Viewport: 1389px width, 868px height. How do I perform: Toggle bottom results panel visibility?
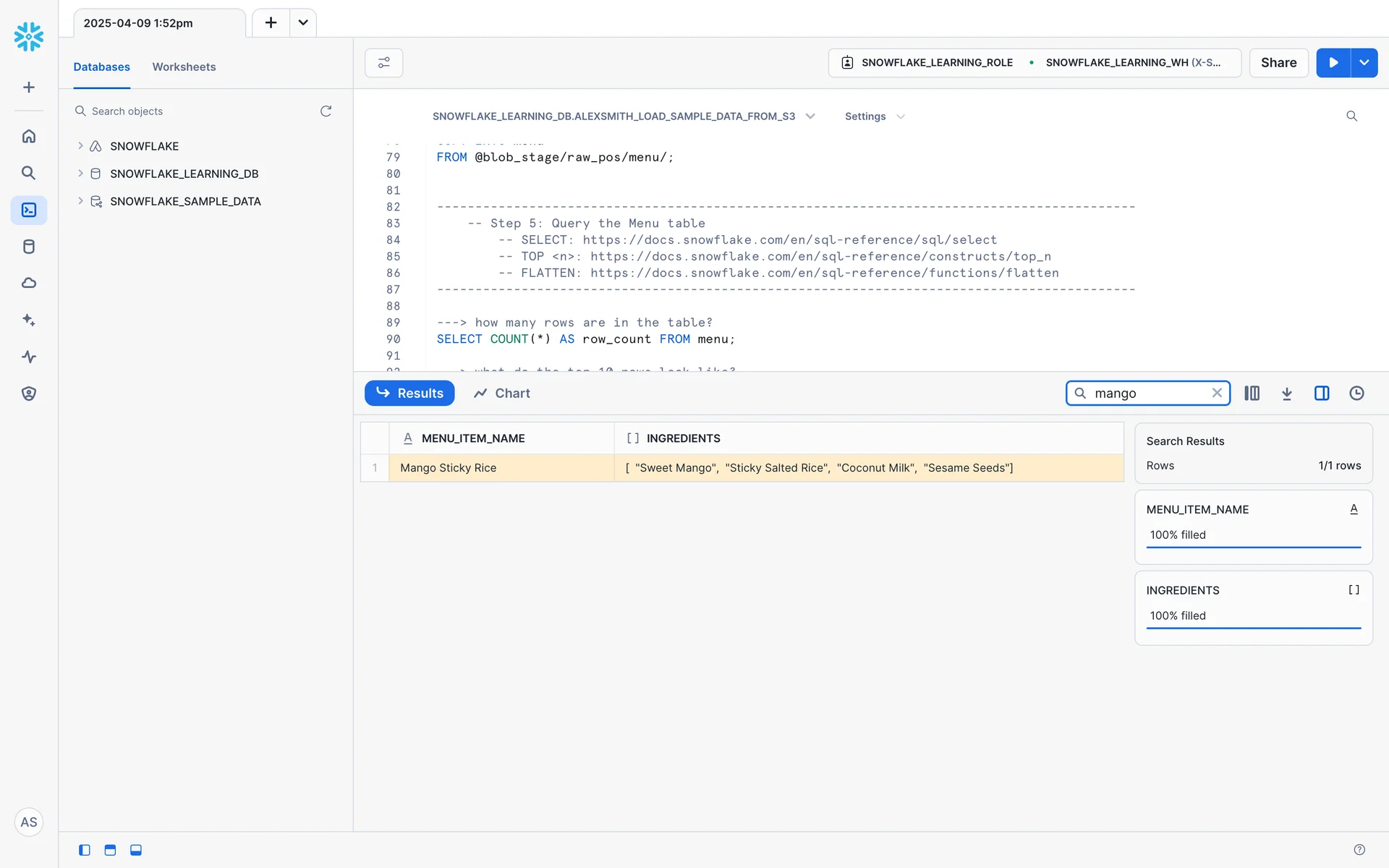[x=136, y=850]
